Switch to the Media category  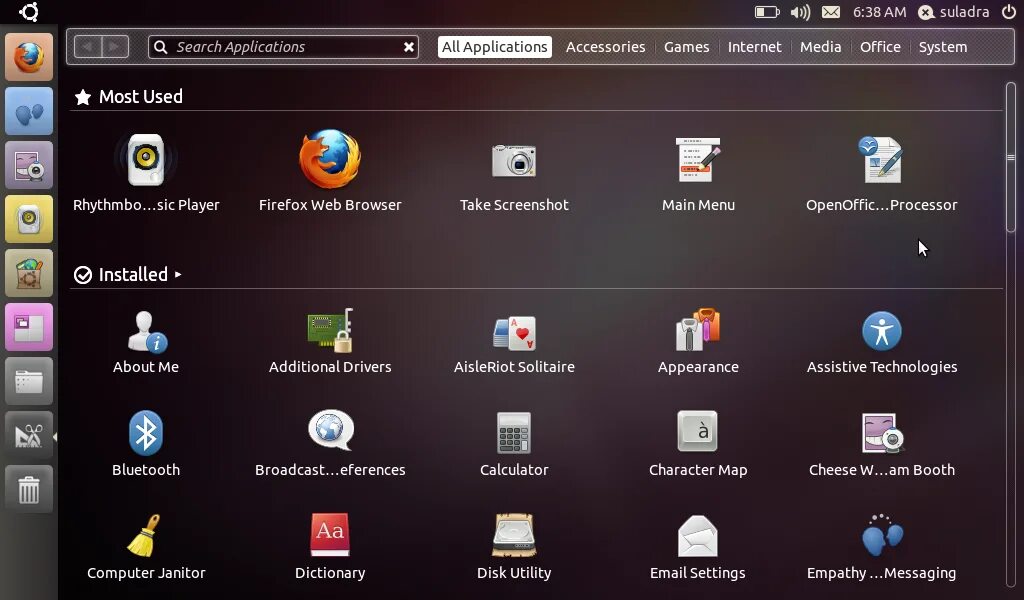(820, 47)
